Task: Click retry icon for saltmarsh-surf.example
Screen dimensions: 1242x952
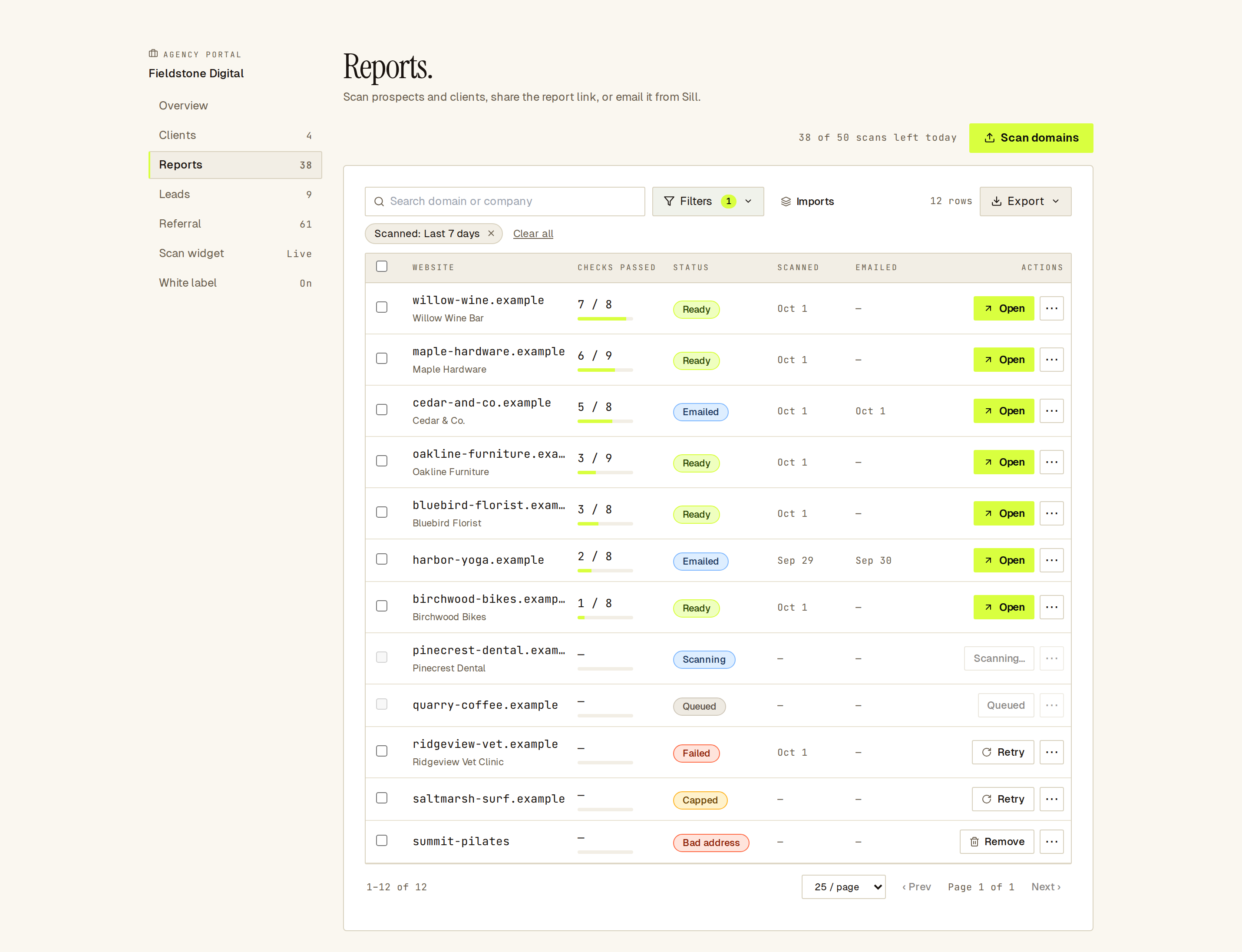Action: (987, 799)
